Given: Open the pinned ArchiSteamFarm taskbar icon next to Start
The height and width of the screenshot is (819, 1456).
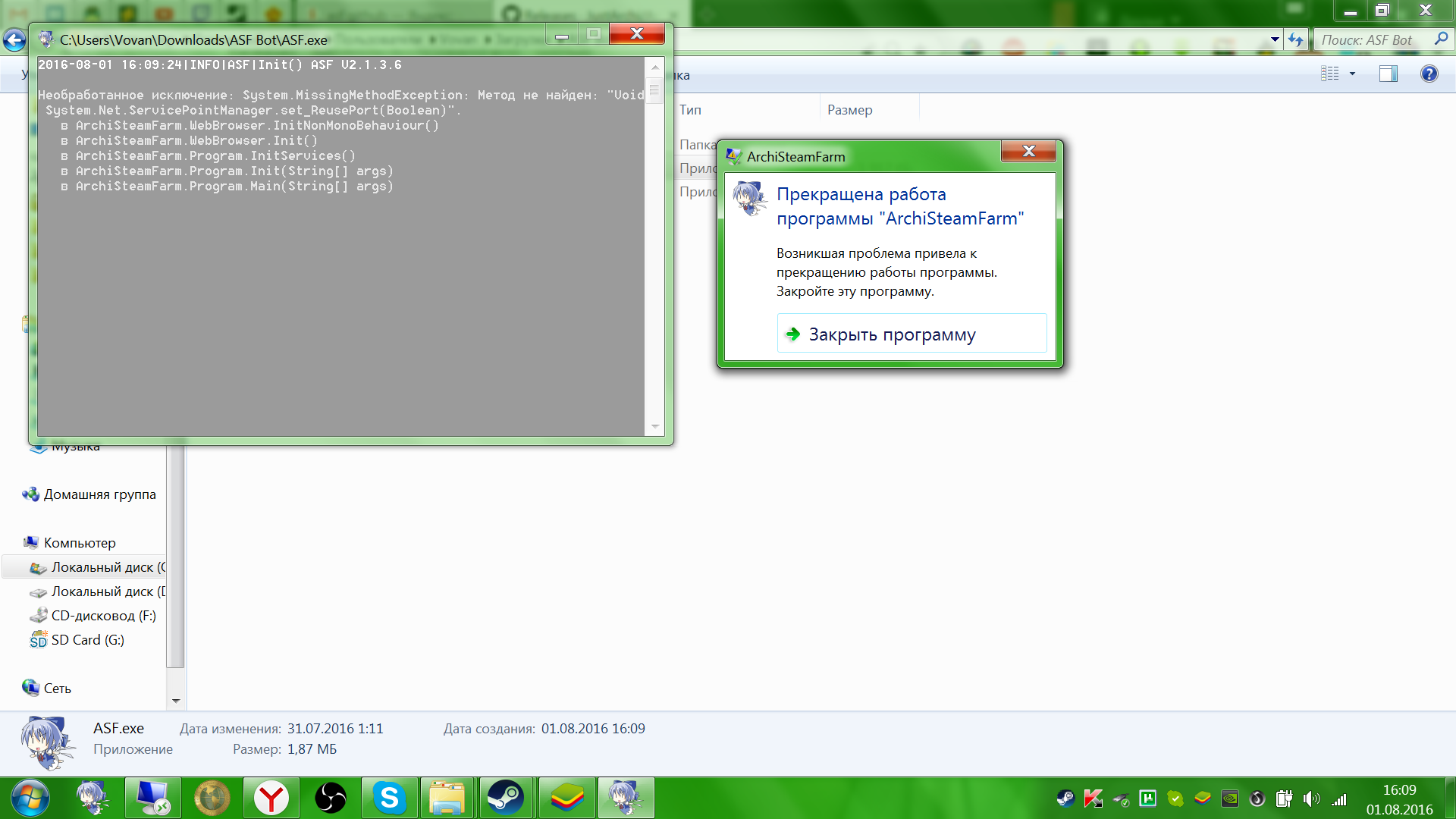Looking at the screenshot, I should point(93,798).
